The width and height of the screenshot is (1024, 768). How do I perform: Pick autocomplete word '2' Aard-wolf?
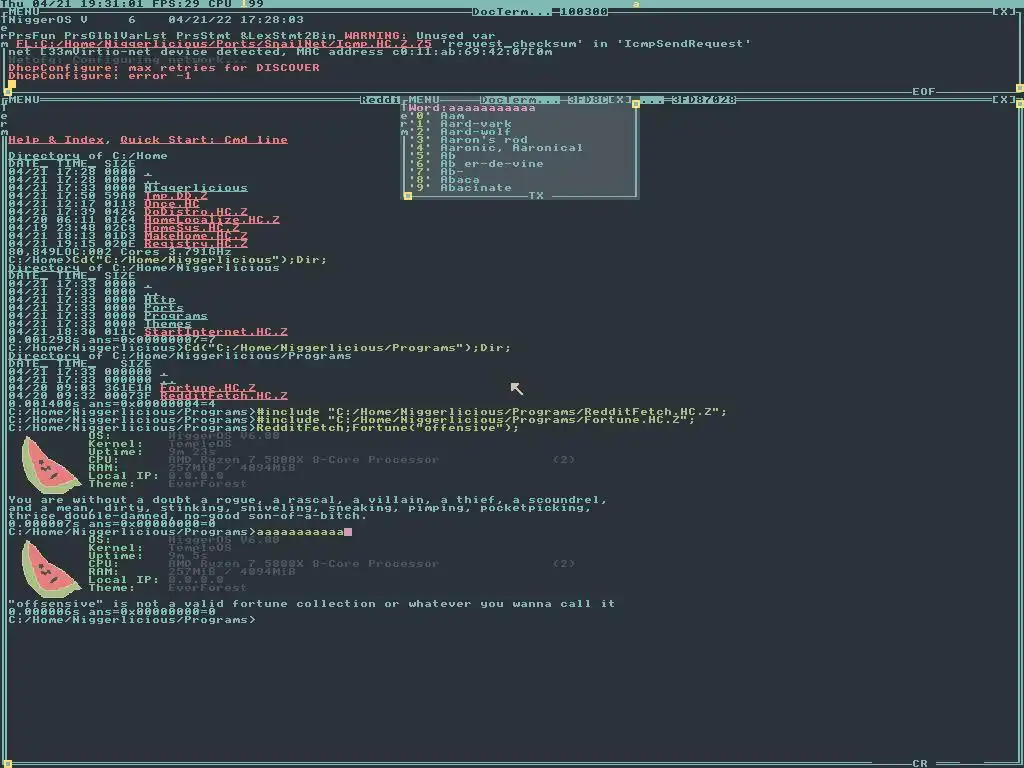click(x=460, y=132)
